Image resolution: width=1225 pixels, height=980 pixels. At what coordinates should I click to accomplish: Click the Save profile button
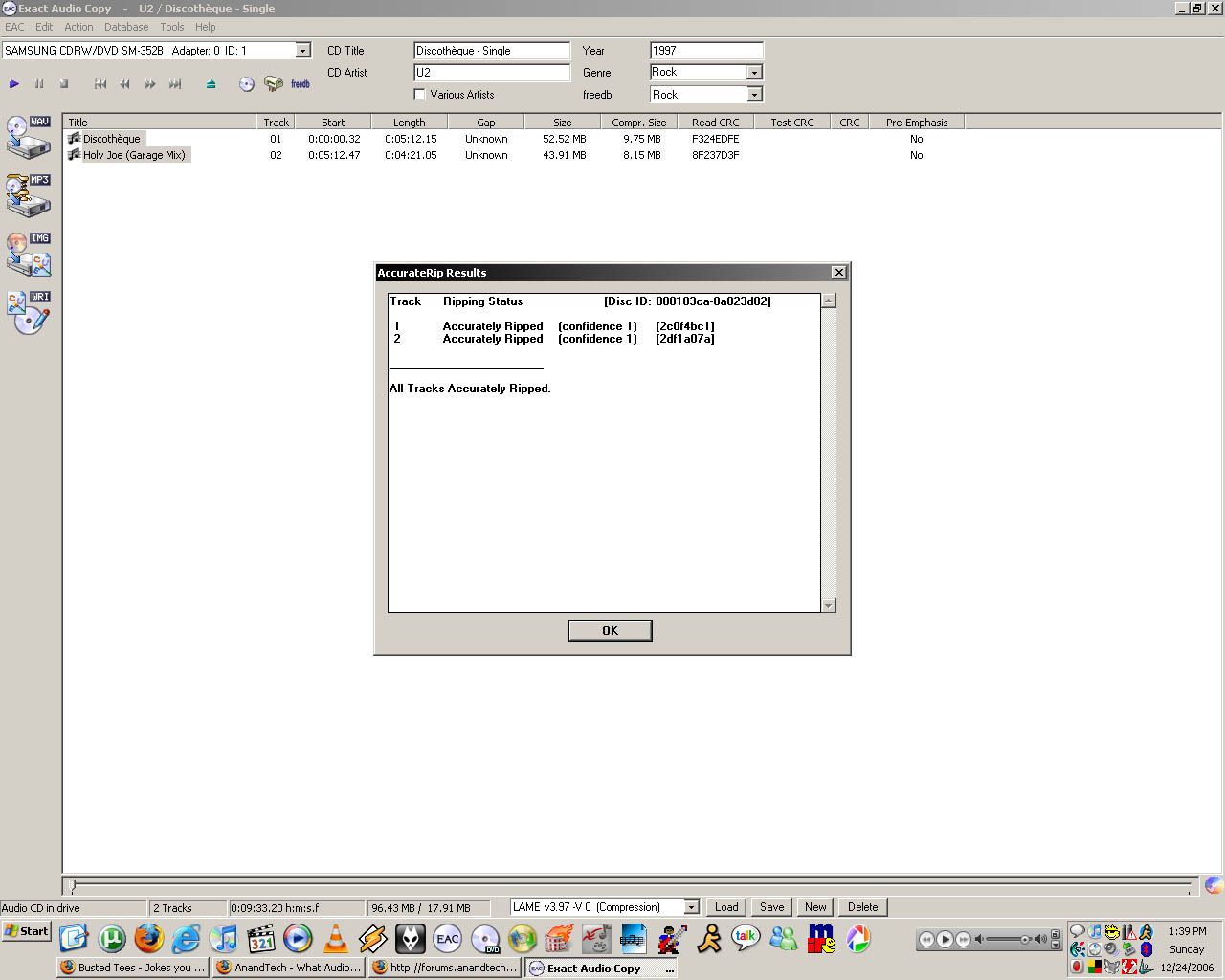coord(772,907)
